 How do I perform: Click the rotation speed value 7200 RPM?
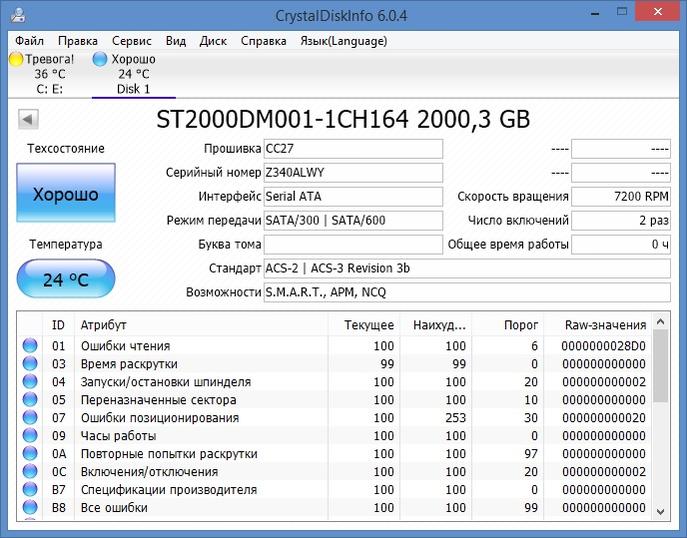621,196
